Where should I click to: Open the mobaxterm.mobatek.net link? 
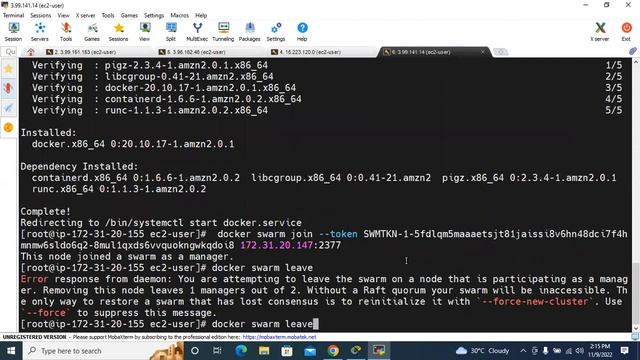279,337
